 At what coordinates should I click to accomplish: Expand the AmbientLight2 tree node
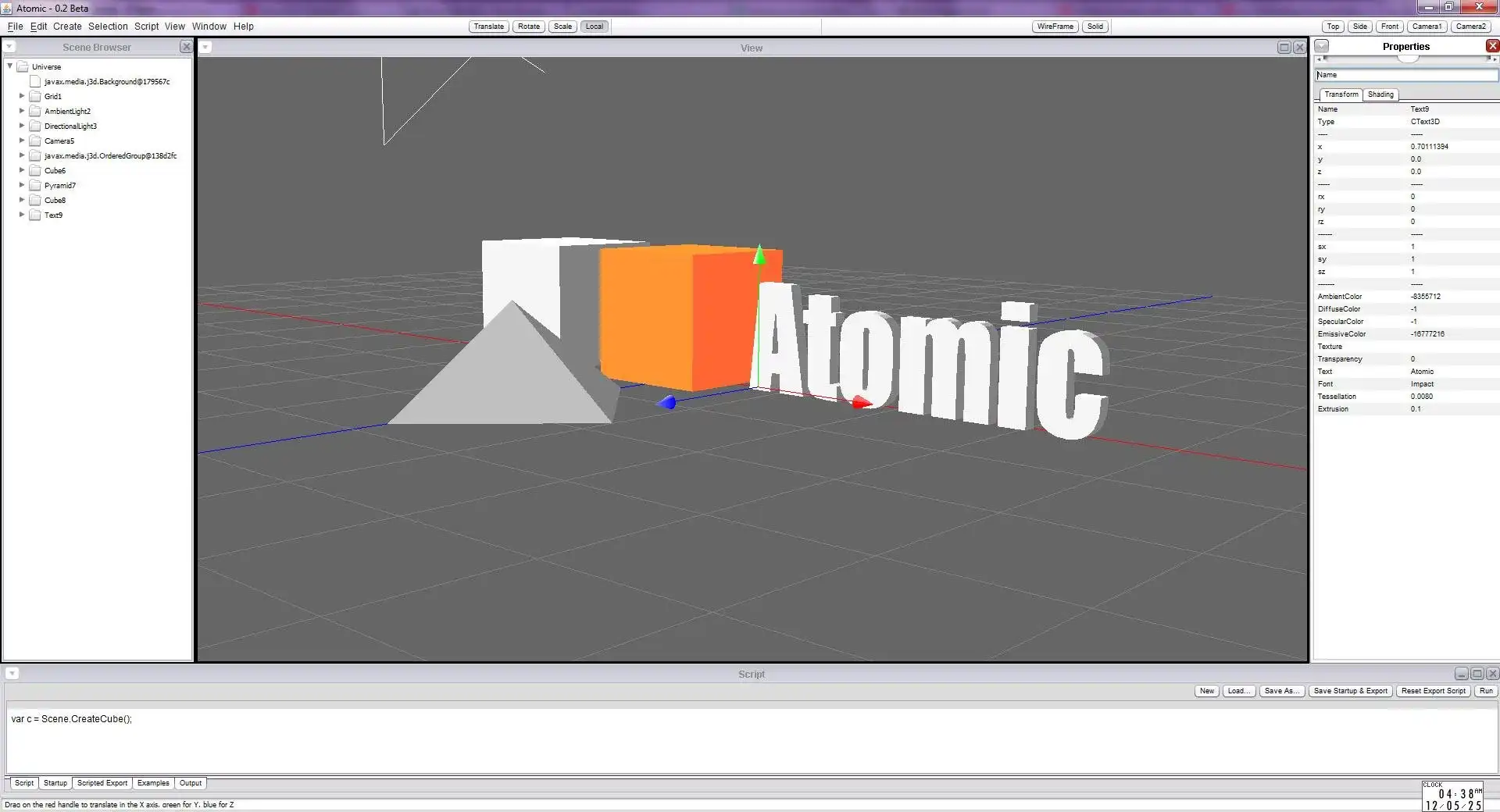(22, 111)
